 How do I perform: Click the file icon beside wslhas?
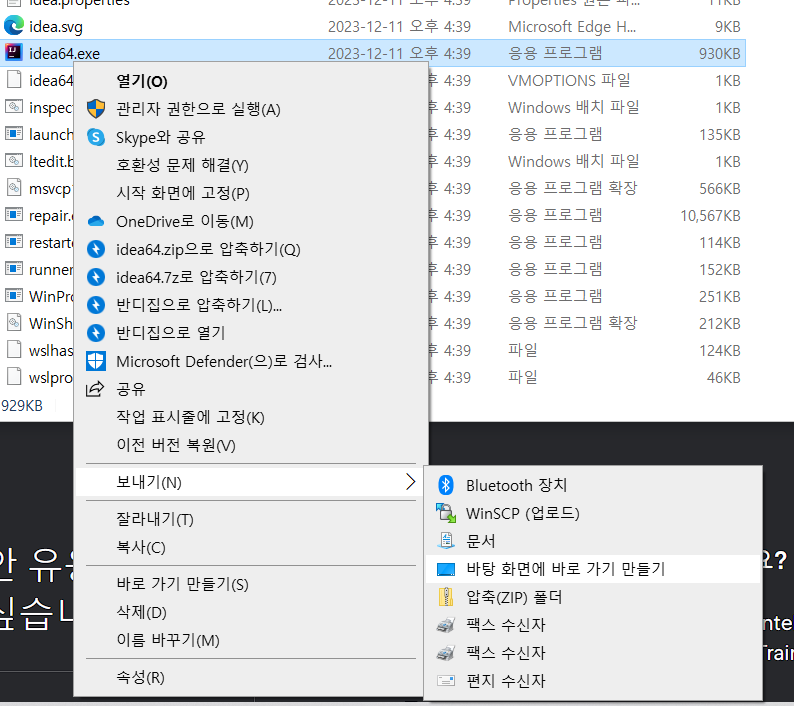pyautogui.click(x=14, y=349)
